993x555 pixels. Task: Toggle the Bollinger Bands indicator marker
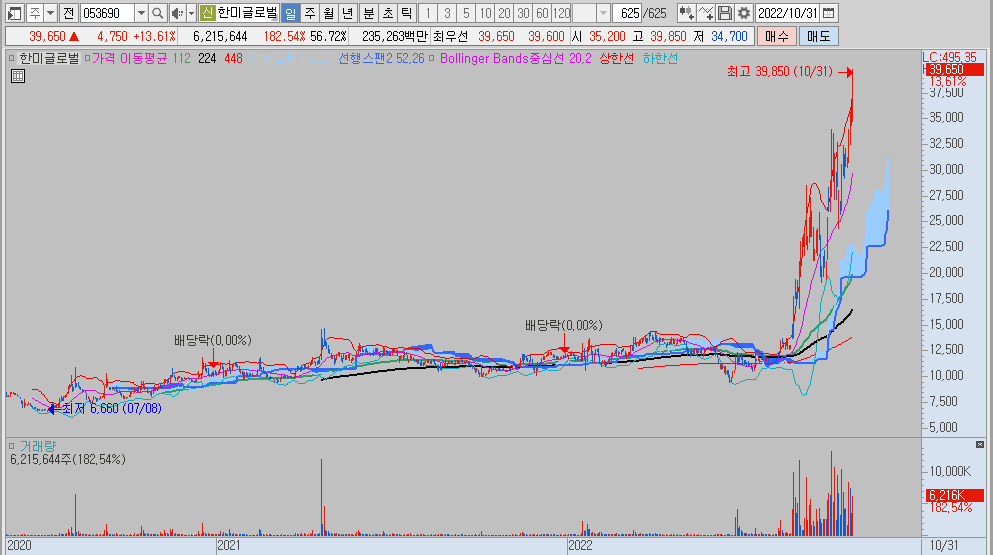pos(432,58)
